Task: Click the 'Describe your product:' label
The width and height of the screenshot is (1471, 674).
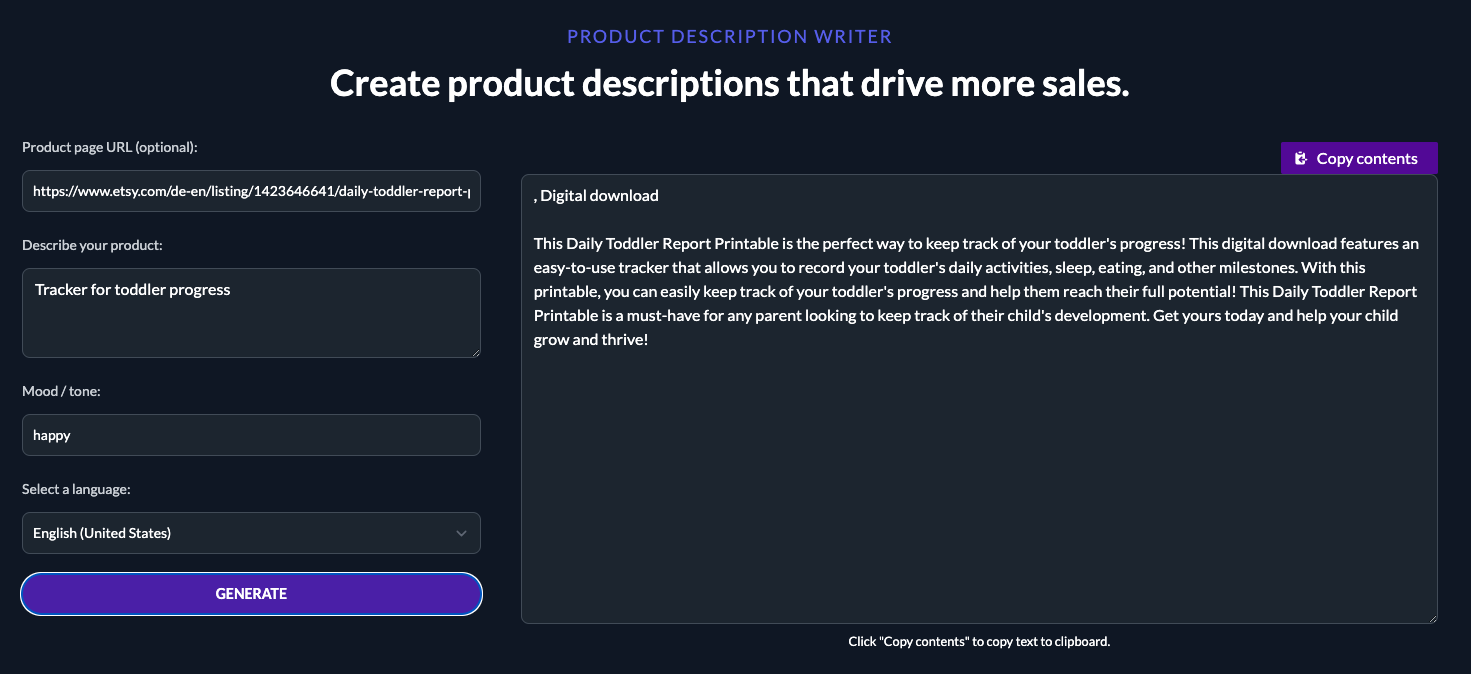Action: tap(92, 245)
